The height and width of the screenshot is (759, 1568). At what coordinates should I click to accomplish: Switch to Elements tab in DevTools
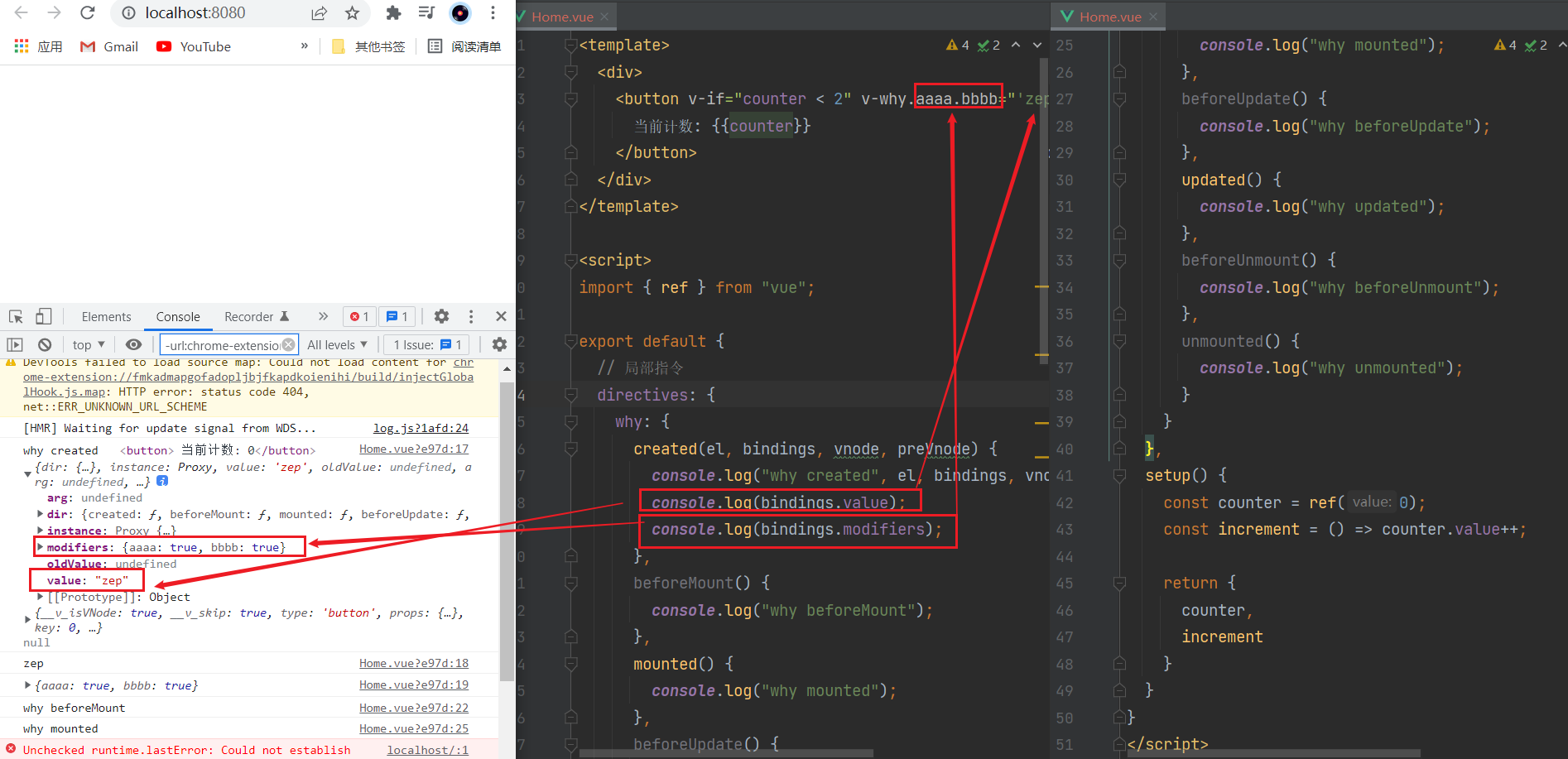point(106,316)
